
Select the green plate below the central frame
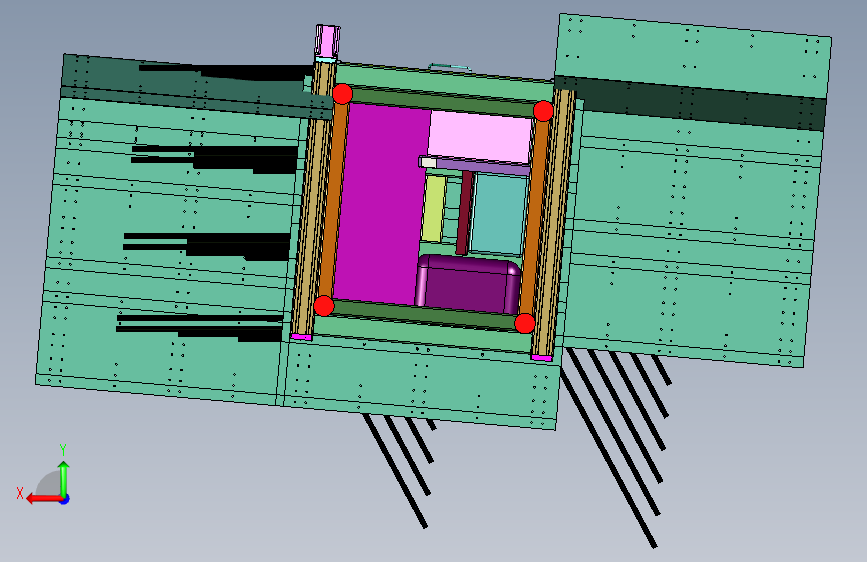click(x=420, y=382)
